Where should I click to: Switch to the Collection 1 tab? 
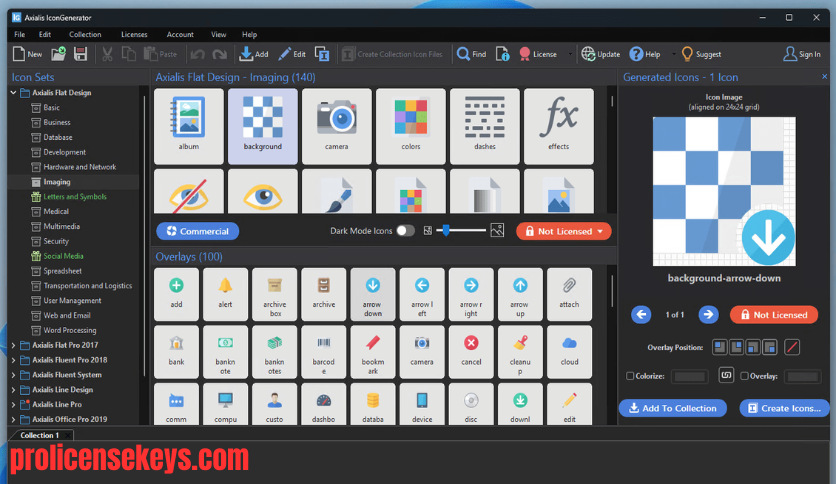click(x=39, y=435)
